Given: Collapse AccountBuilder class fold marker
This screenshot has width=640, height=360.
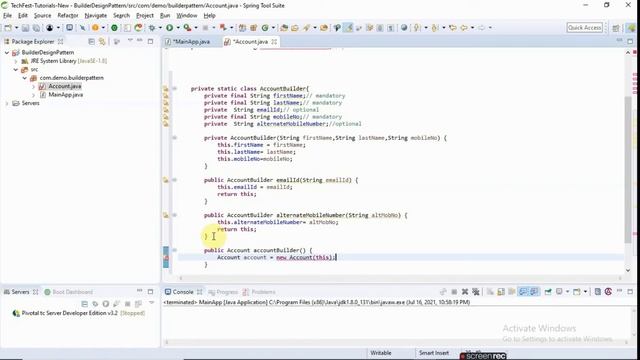Looking at the screenshot, I should coord(174,89).
